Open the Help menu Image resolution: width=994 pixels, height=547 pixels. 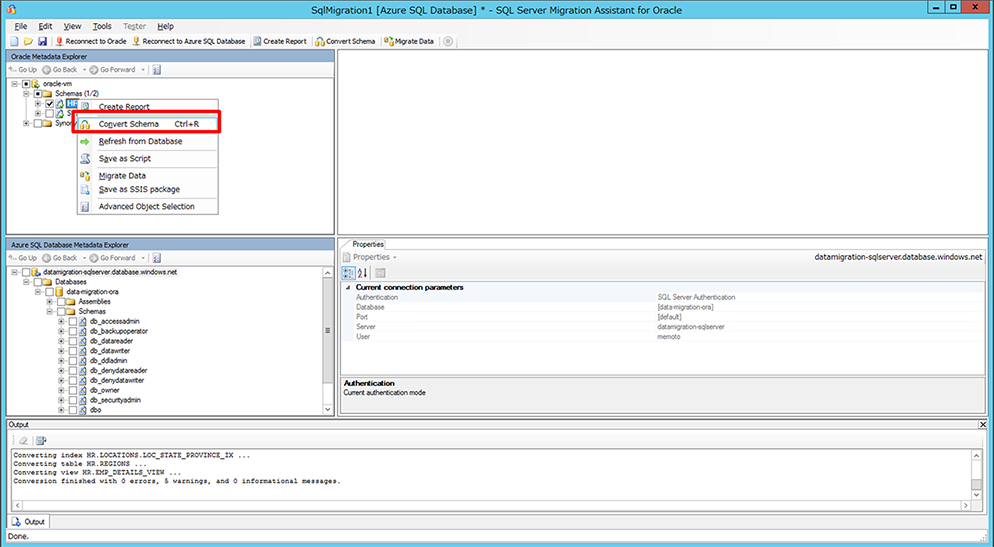tap(165, 27)
